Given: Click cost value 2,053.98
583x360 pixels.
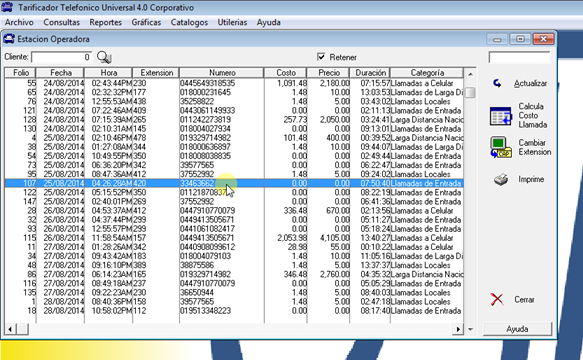Looking at the screenshot, I should (292, 238).
